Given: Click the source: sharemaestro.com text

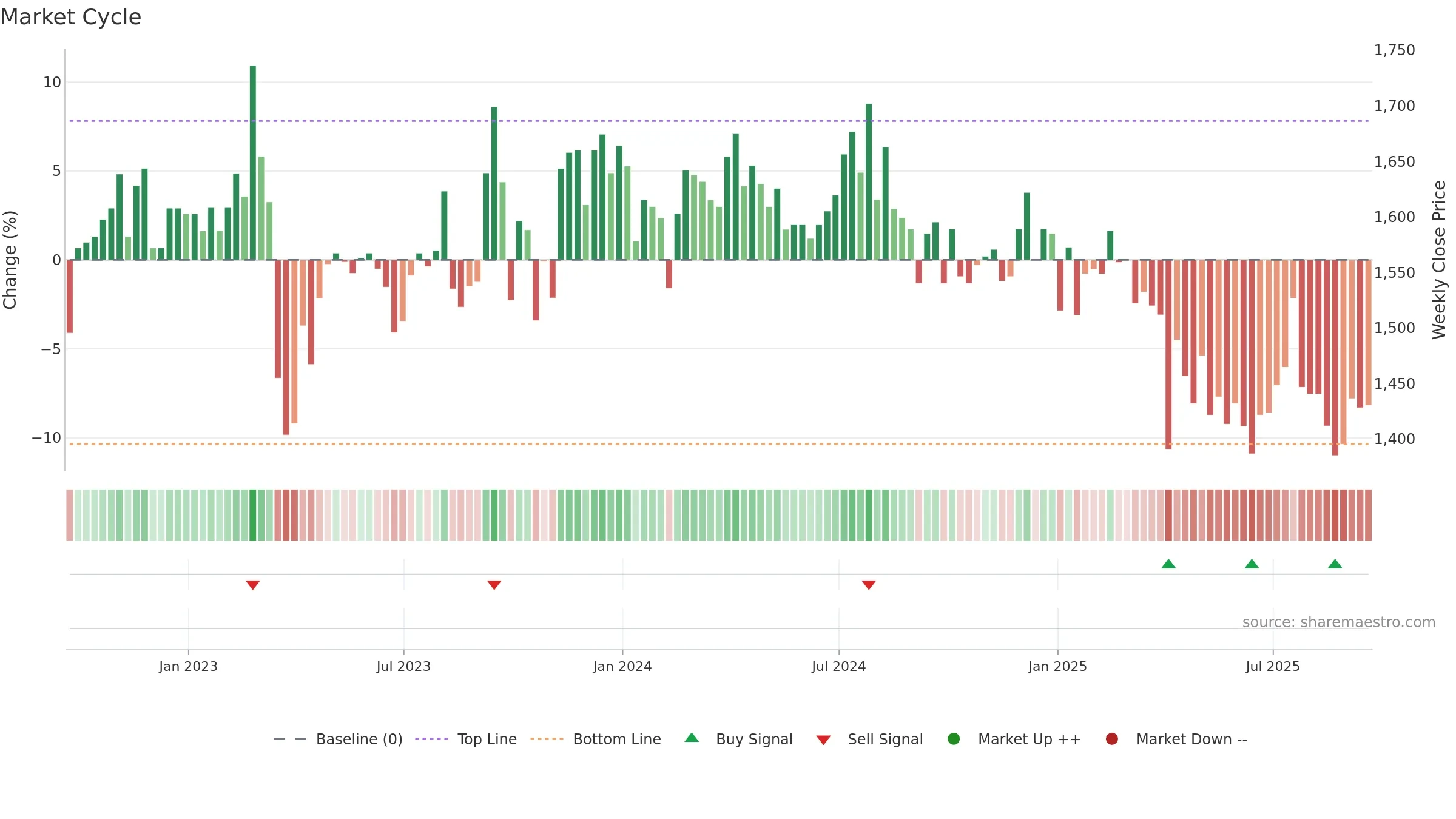Looking at the screenshot, I should 1339,622.
